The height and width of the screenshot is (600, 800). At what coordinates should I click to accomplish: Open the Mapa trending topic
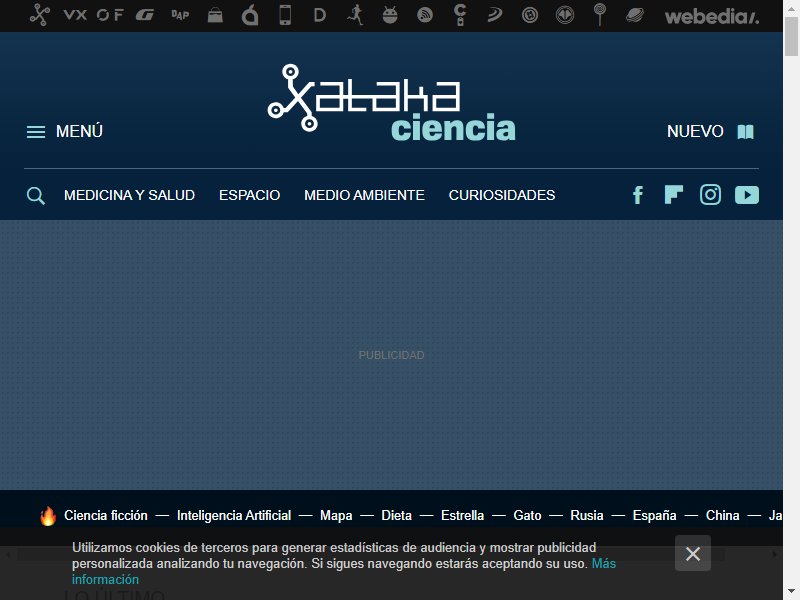336,516
